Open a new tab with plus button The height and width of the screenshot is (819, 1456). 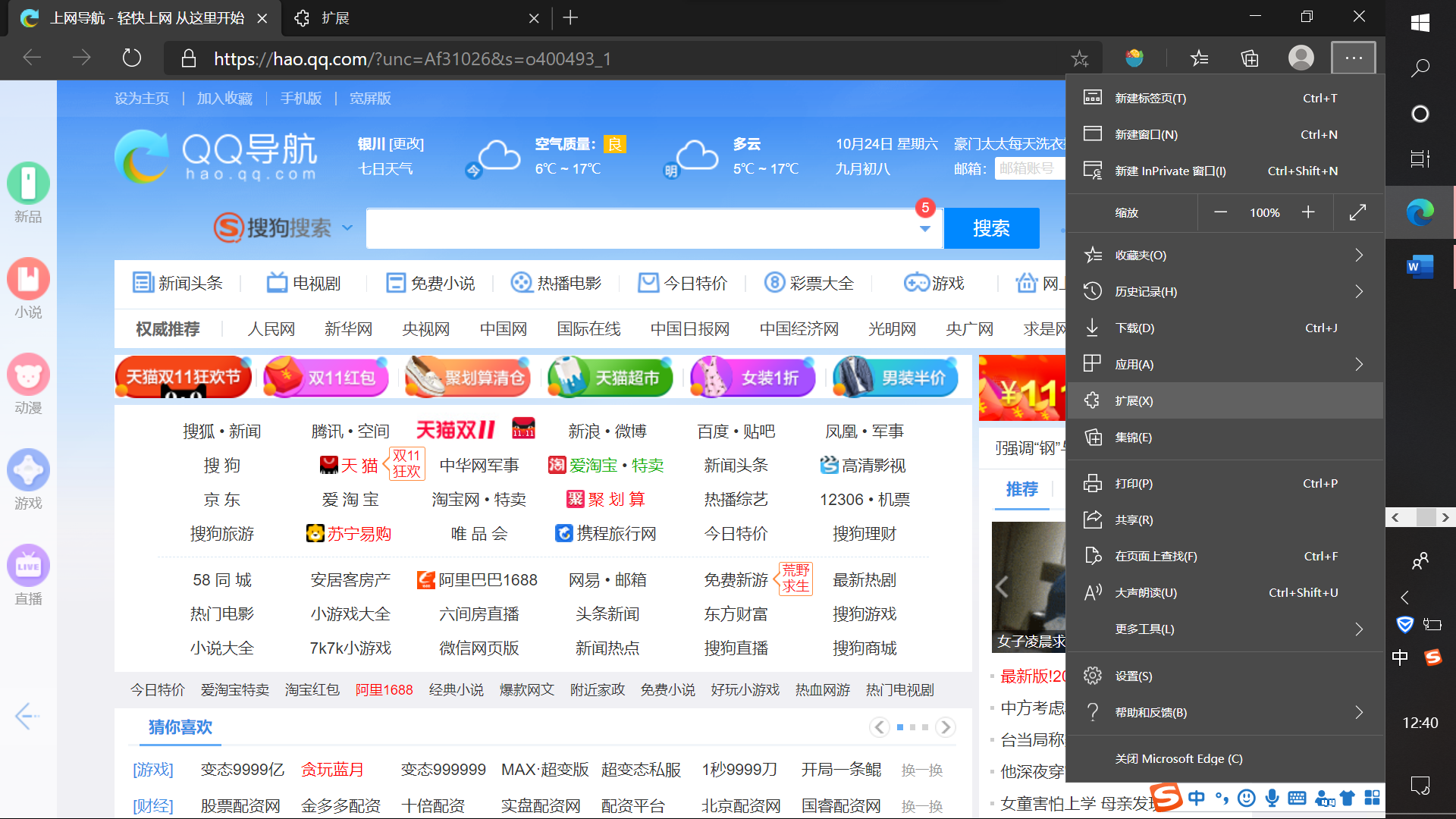tap(570, 18)
